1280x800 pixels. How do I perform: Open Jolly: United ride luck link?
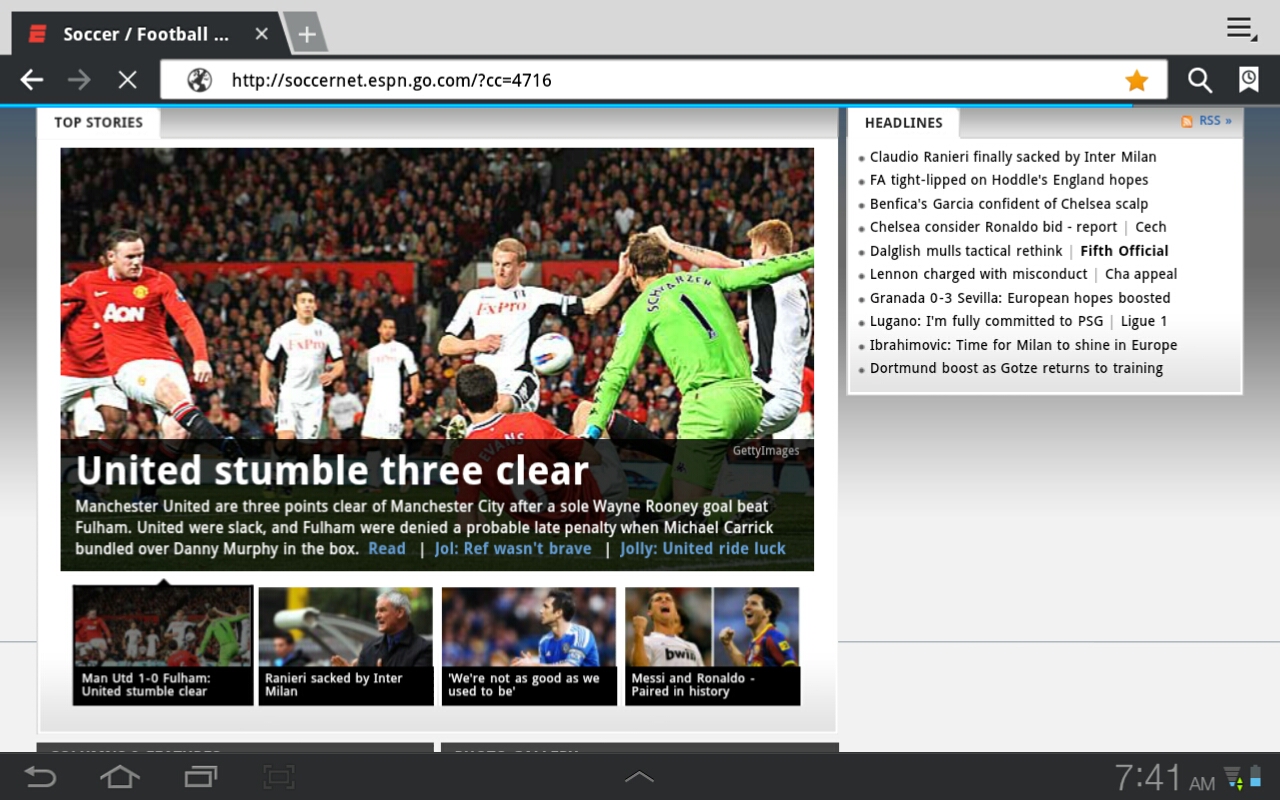tap(703, 548)
